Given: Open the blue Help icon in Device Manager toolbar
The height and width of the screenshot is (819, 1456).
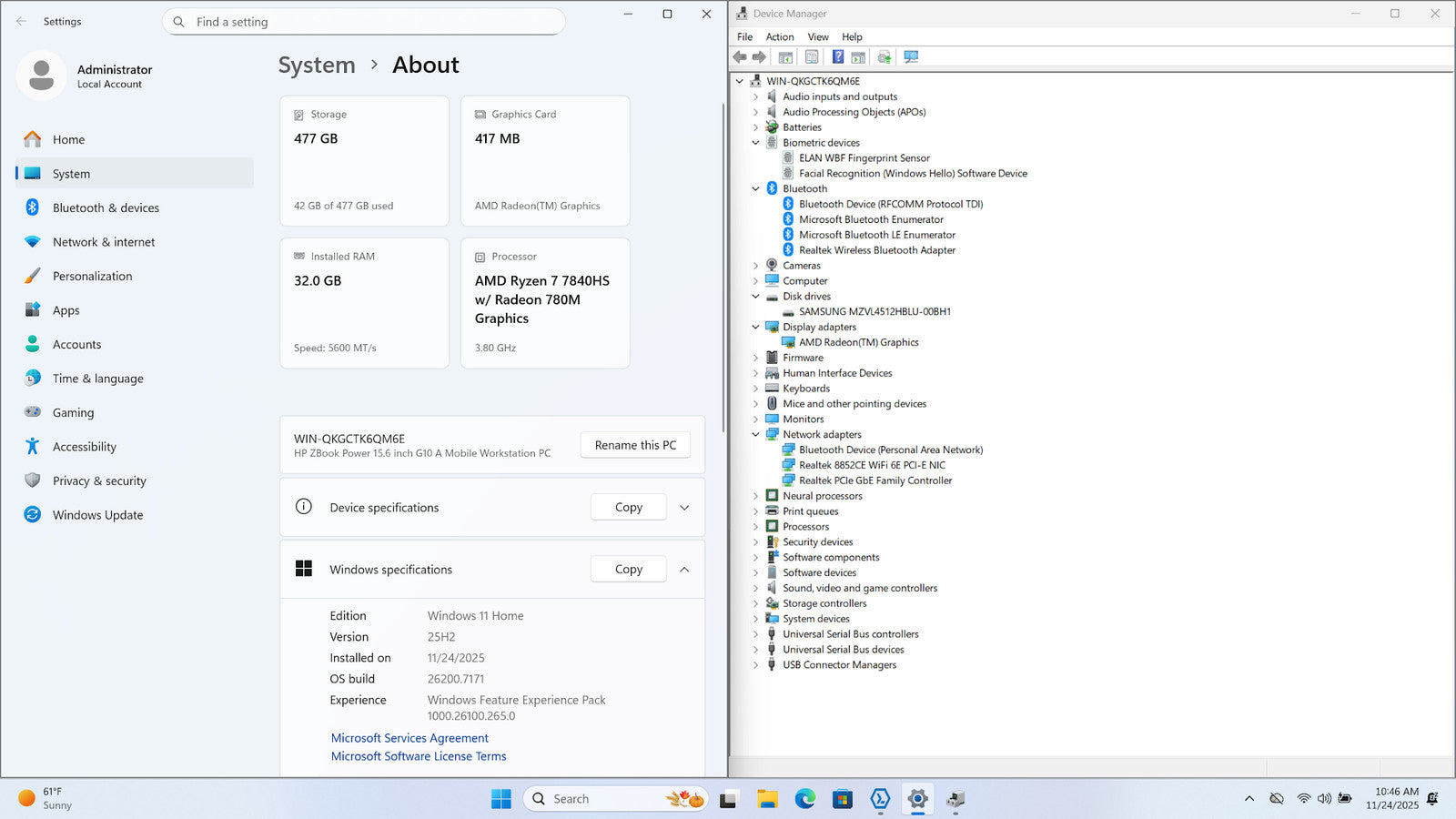Looking at the screenshot, I should click(x=838, y=57).
